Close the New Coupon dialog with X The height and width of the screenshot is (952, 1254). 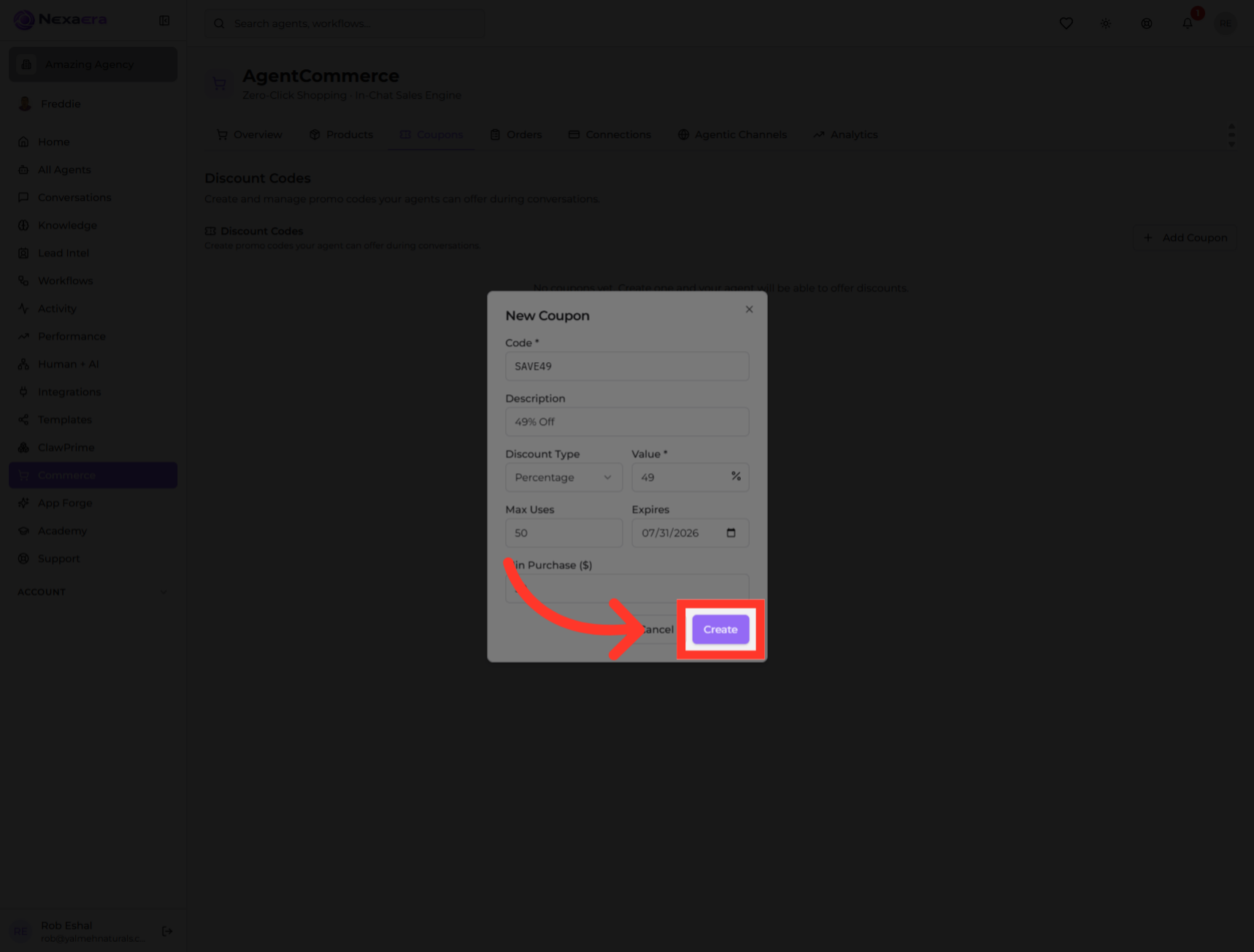749,310
